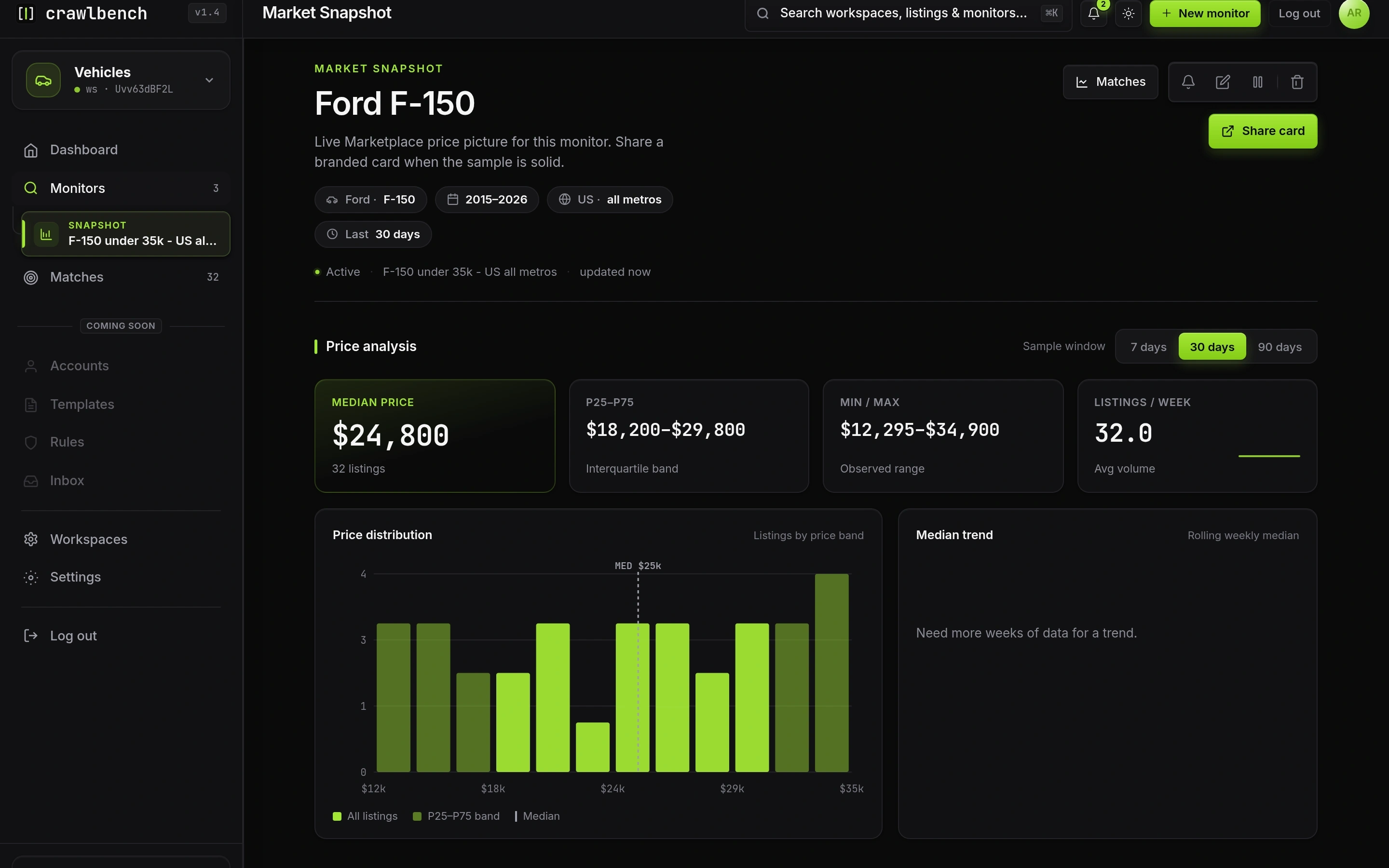Click the 2015–2026 year chip

(487, 200)
